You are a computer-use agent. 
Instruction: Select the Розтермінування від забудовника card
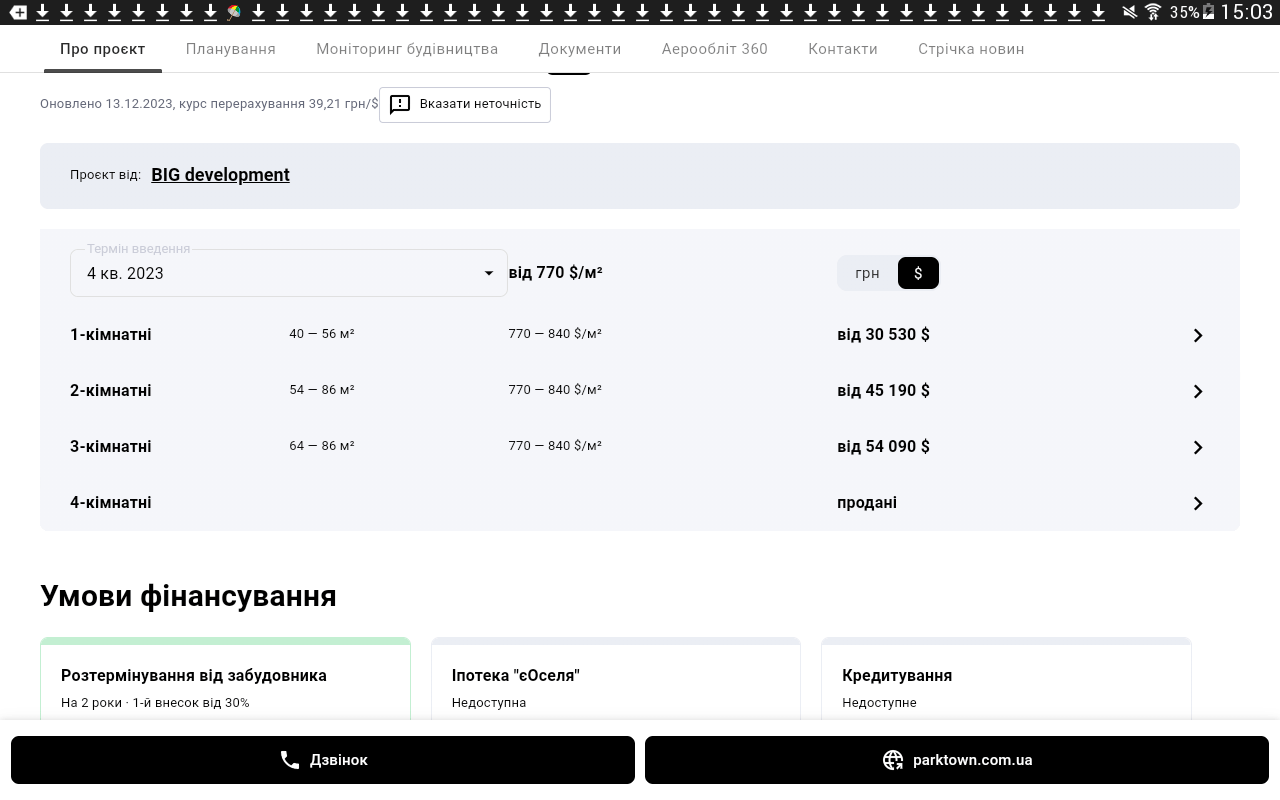point(225,685)
